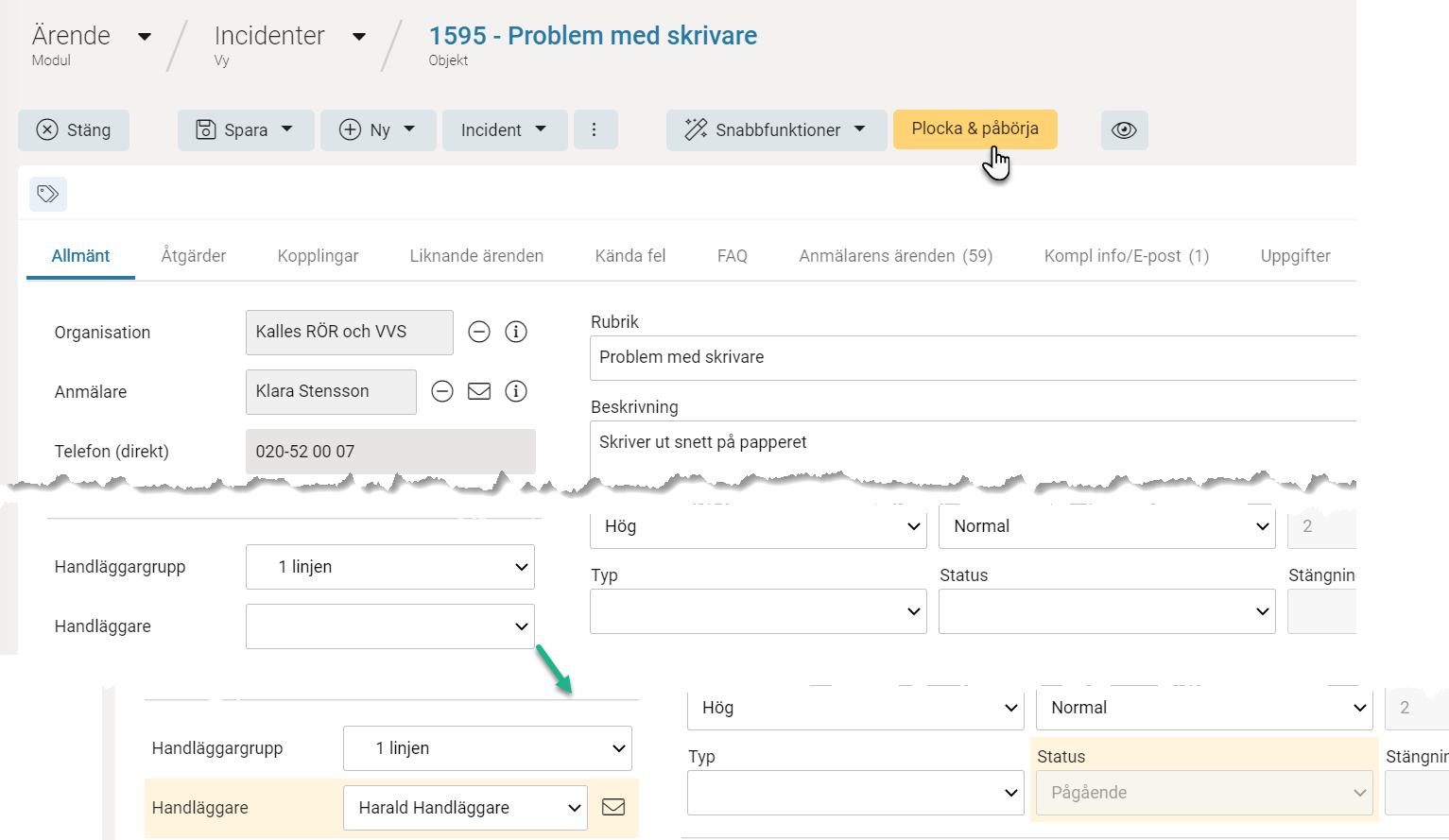Click the Plocka & påbörja button
1449x840 pixels.
click(975, 129)
